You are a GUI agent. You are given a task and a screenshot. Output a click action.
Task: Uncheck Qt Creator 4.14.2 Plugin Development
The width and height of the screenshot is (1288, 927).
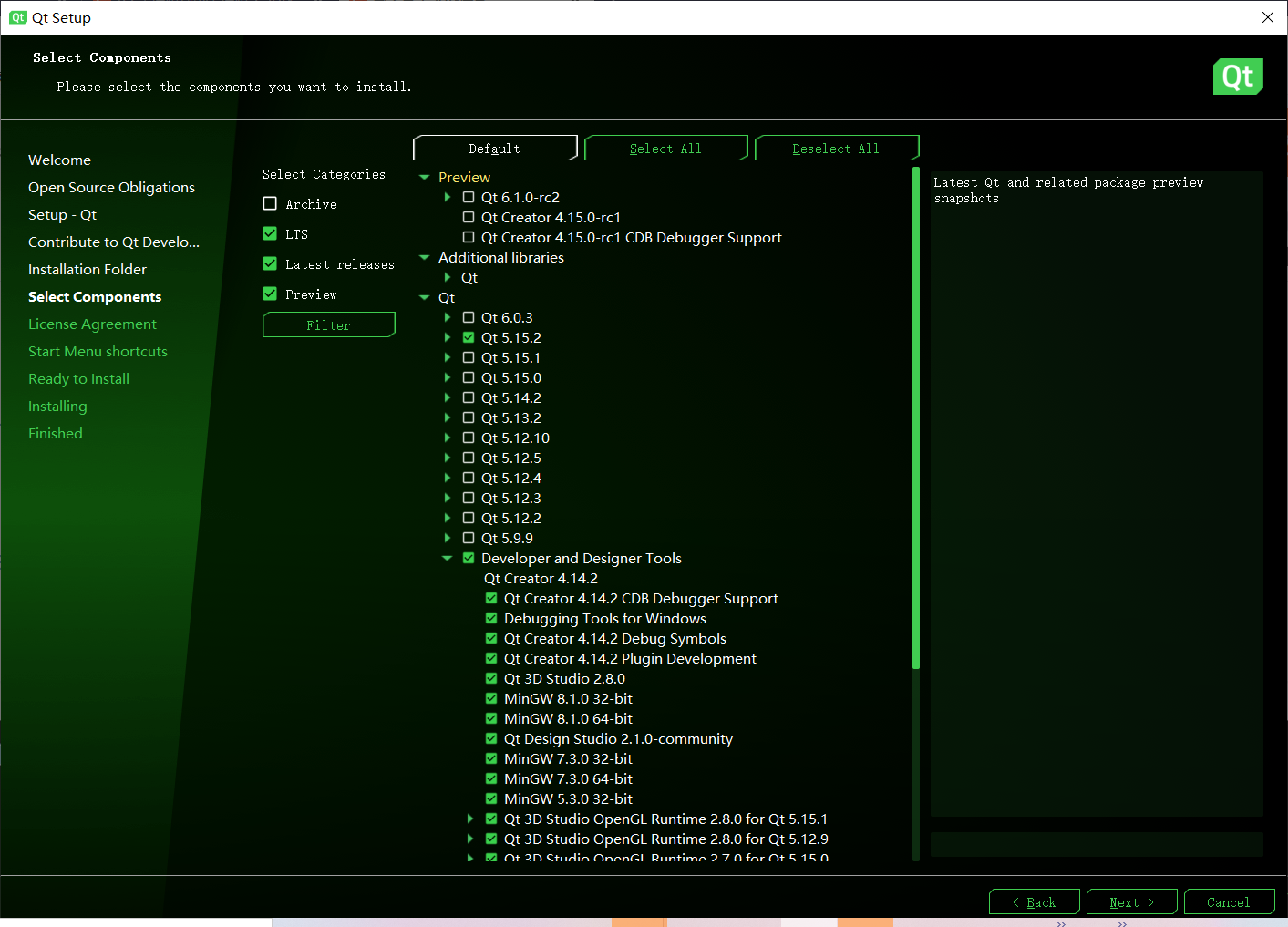[x=491, y=658]
